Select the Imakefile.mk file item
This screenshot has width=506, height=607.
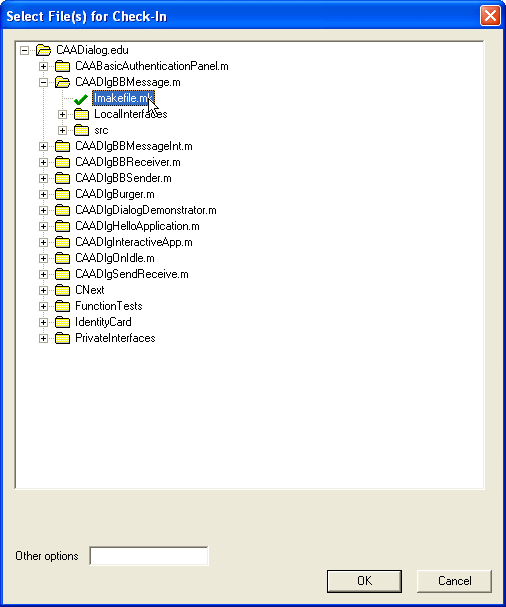click(123, 98)
